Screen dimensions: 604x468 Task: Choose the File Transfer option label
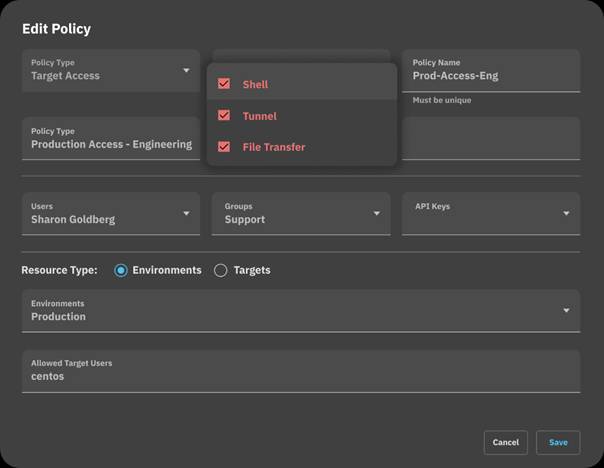point(273,147)
